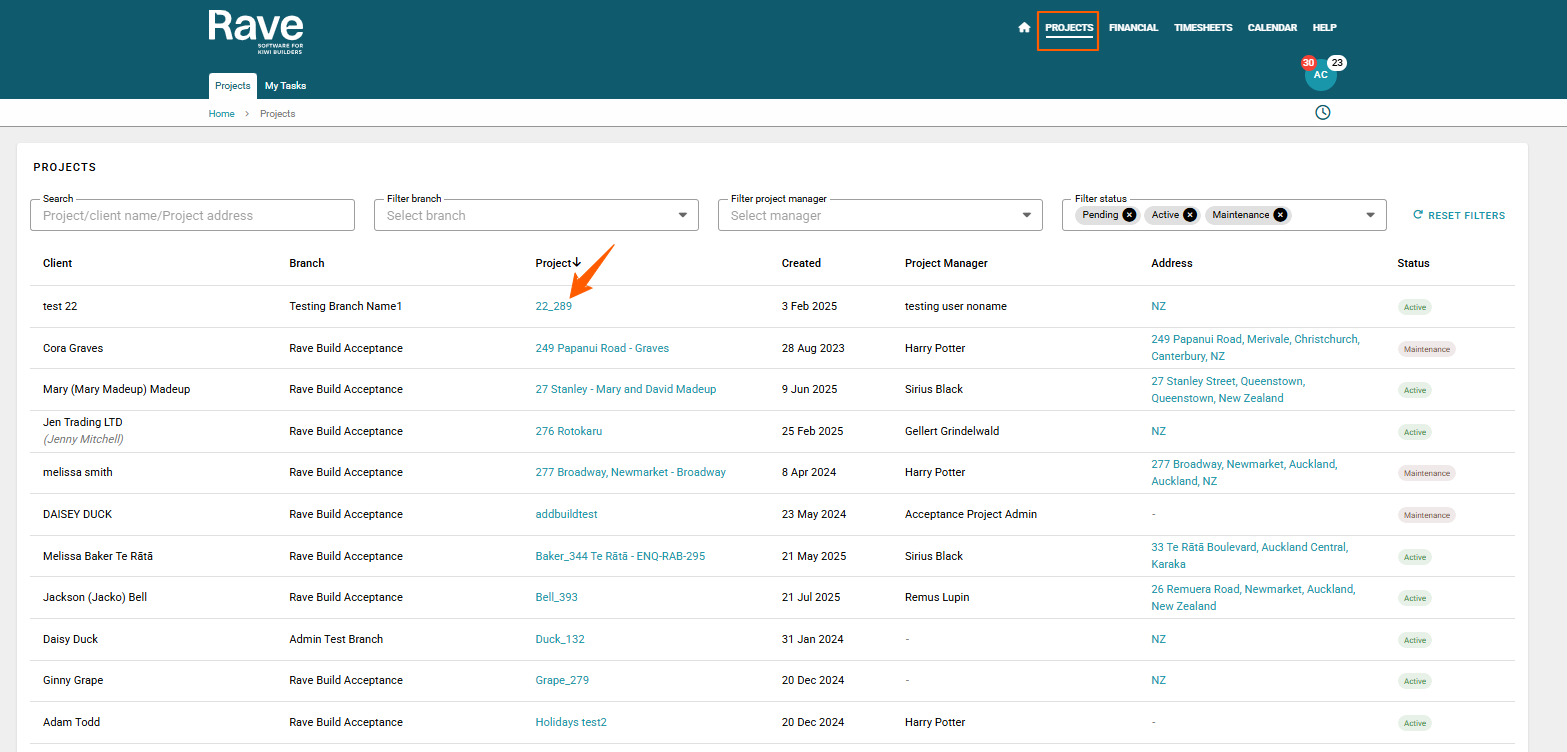Open the Filter status dropdown arrow
This screenshot has width=1567, height=752.
click(x=1370, y=215)
